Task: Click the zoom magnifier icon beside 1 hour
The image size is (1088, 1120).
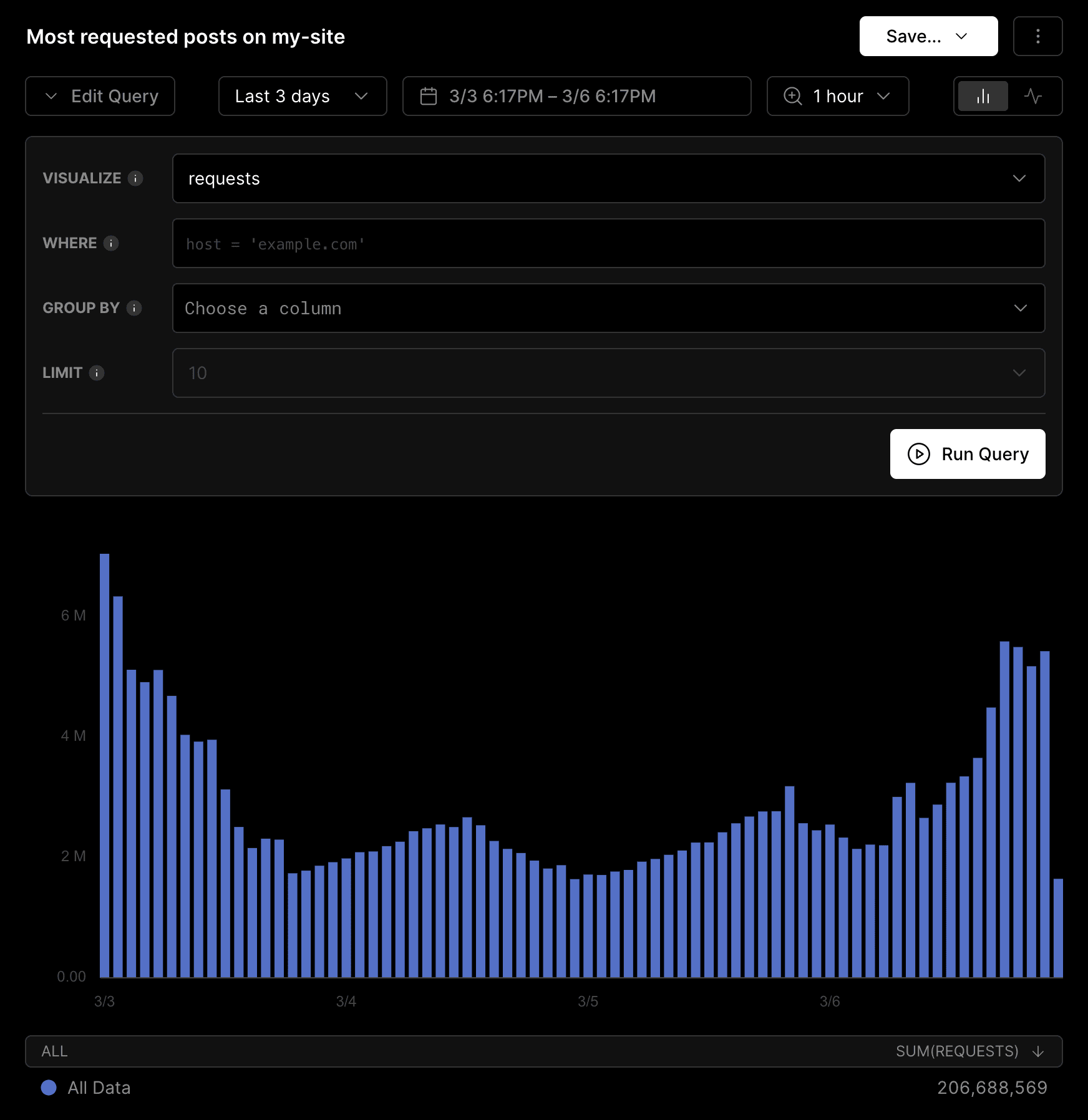Action: tap(792, 96)
